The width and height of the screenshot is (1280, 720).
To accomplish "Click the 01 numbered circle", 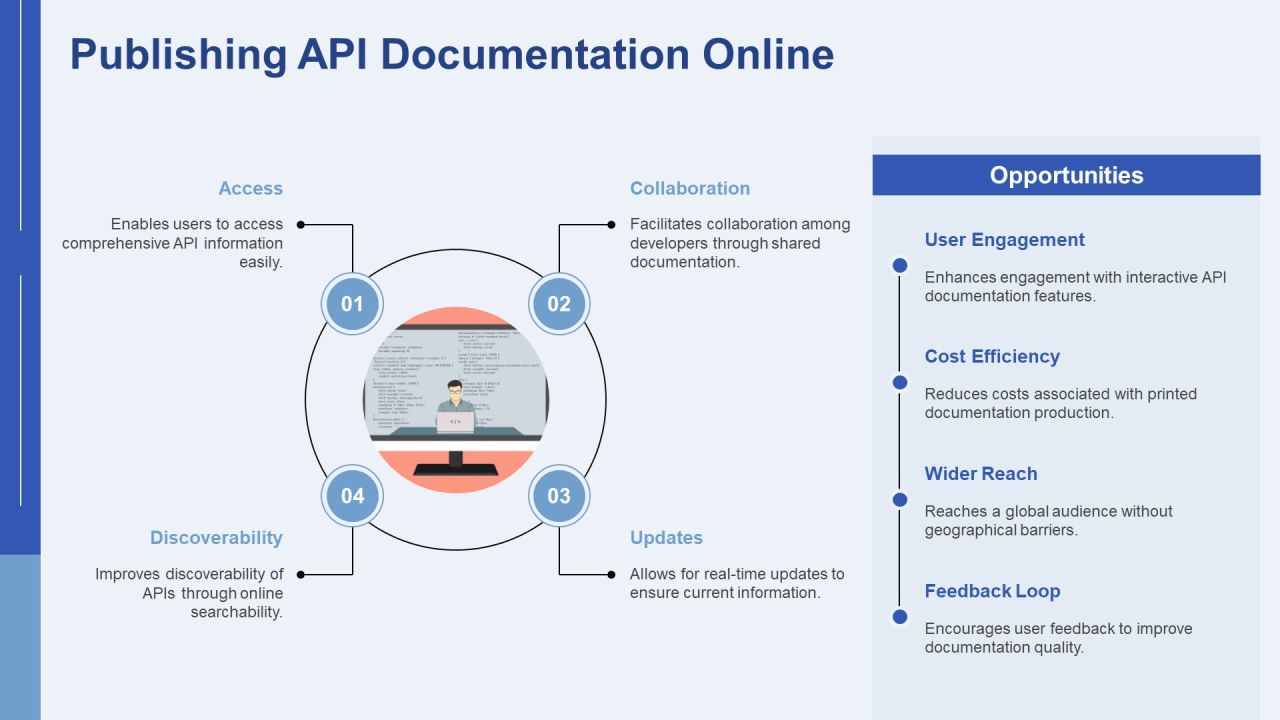I will [352, 303].
